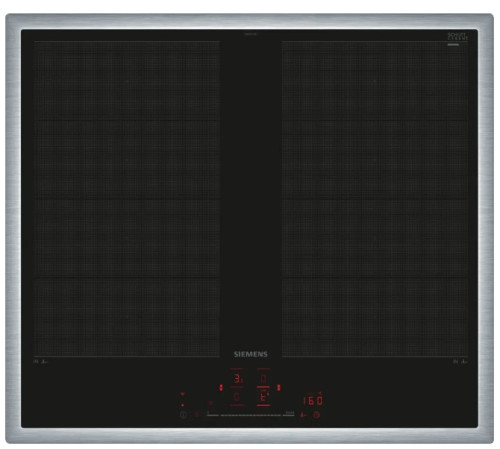Select the highlighted zone display showing t
This screenshot has height=449, width=500.
point(264,397)
